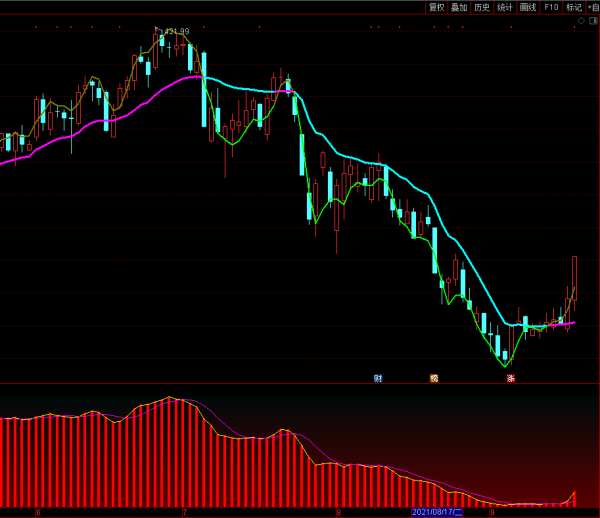Image resolution: width=600 pixels, height=518 pixels.
Task: Open the 历史 history menu
Action: pyautogui.click(x=482, y=7)
